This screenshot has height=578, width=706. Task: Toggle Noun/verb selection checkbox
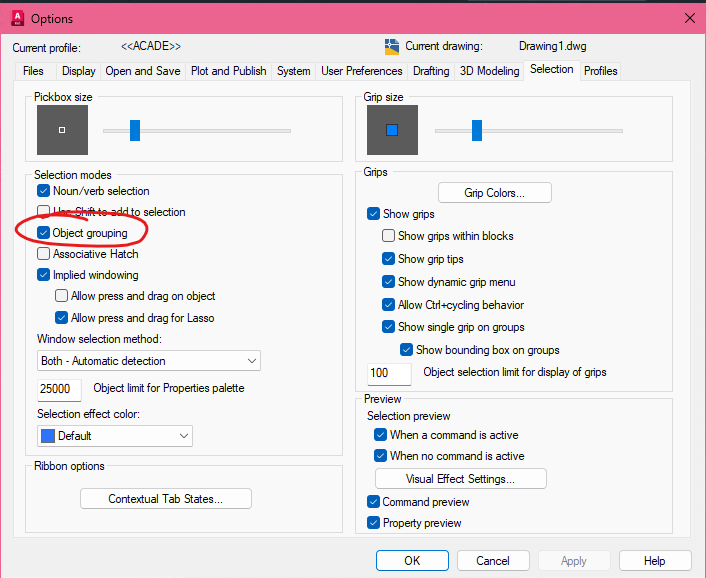(43, 191)
